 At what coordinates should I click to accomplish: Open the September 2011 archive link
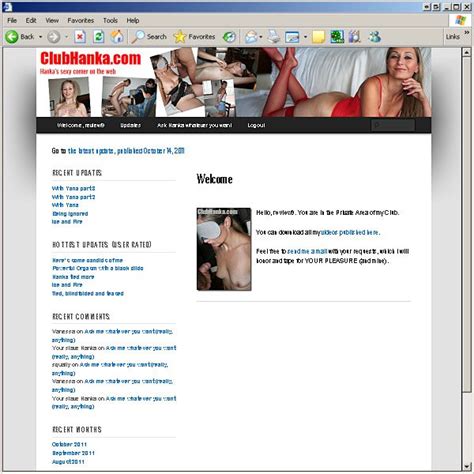pyautogui.click(x=73, y=453)
